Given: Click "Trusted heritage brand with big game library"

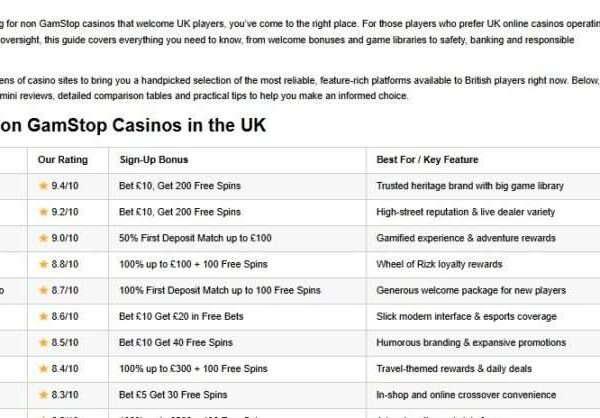Looking at the screenshot, I should tap(470, 186).
